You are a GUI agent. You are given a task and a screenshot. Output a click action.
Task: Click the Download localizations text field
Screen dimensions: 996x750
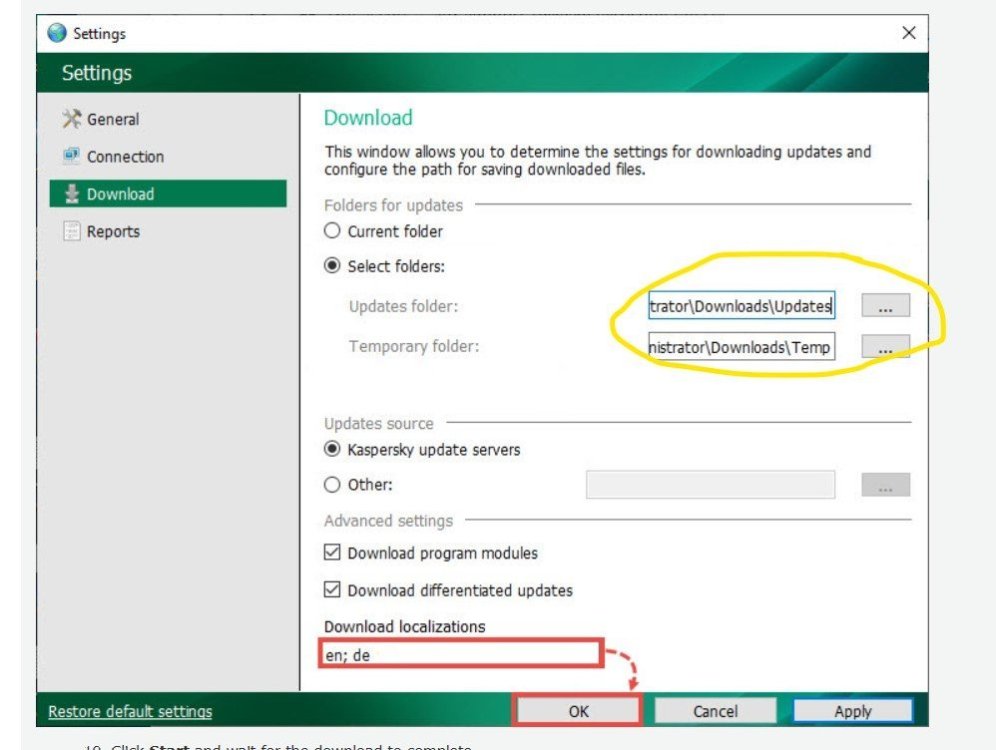[x=461, y=654]
